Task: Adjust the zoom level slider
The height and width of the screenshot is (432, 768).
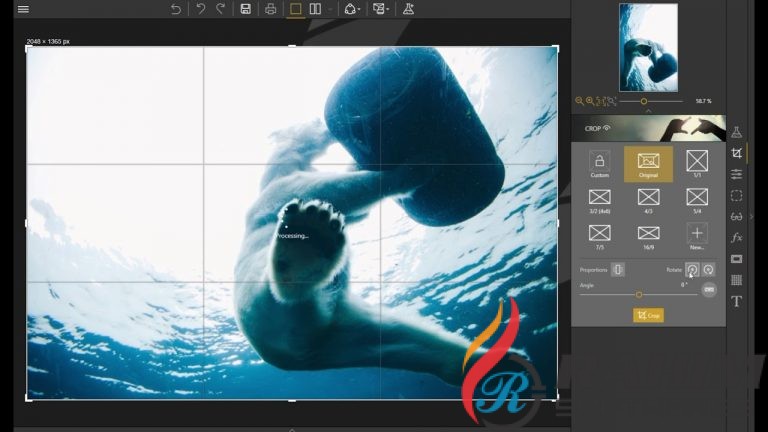Action: click(644, 101)
